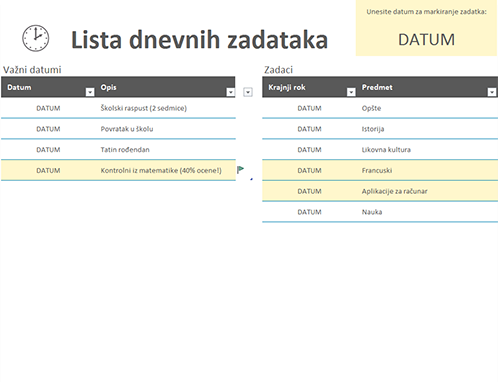The image size is (498, 382).
Task: Open the Opis column filter dropdown
Action: [x=230, y=92]
